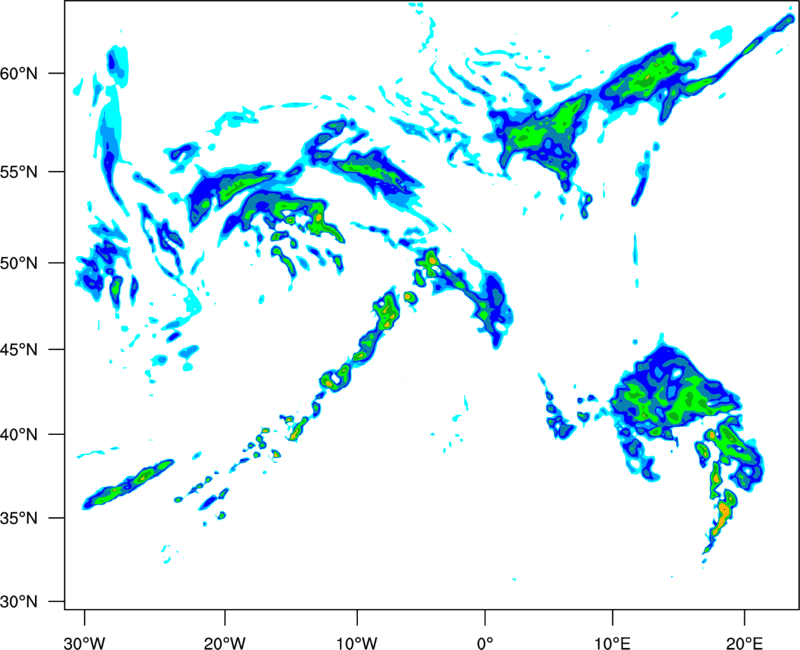Viewport: 800px width, 650px height.
Task: Click the 20°E longitude label
Action: [x=744, y=643]
